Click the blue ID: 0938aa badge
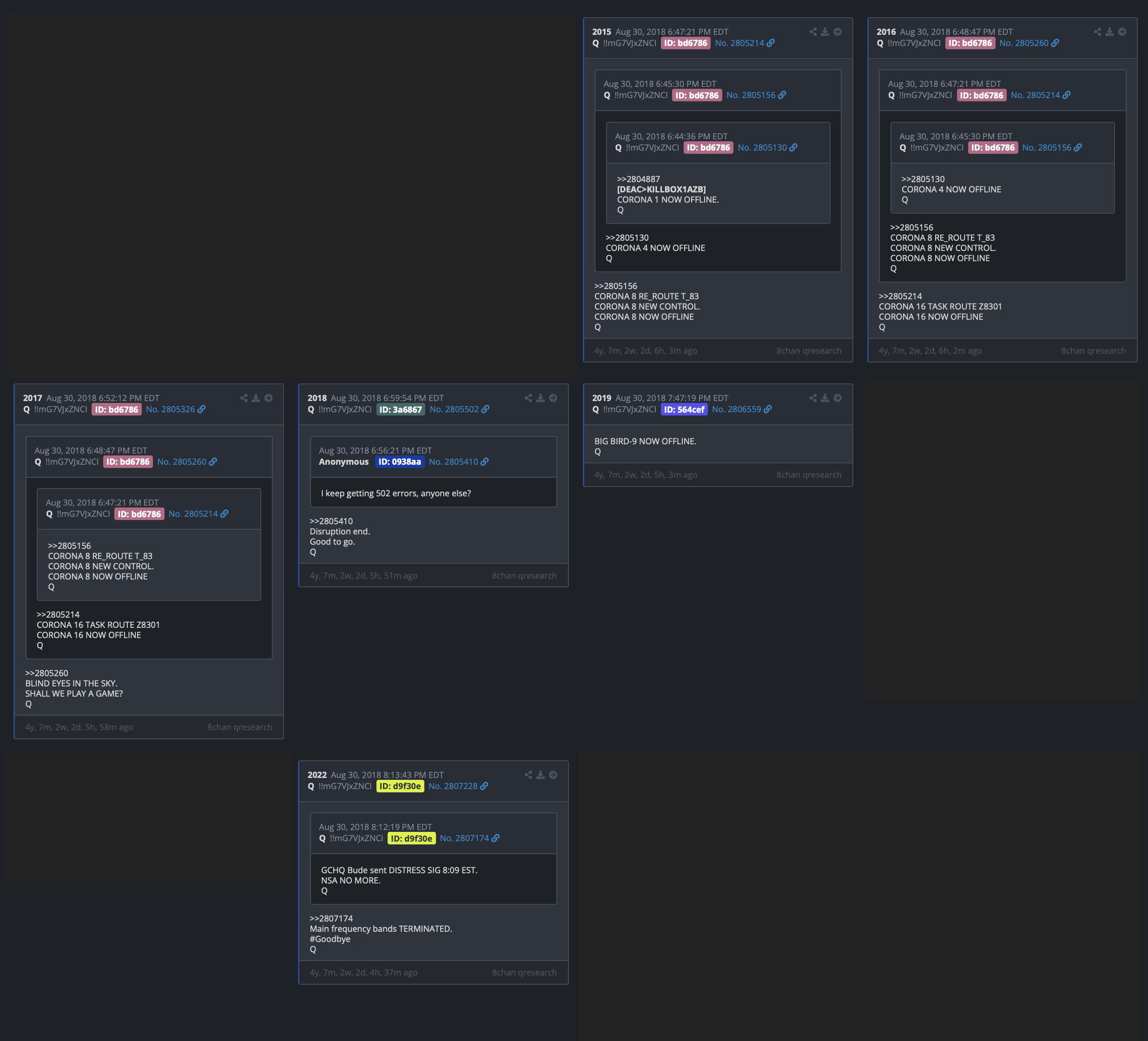The height and width of the screenshot is (1041, 1148). click(399, 462)
